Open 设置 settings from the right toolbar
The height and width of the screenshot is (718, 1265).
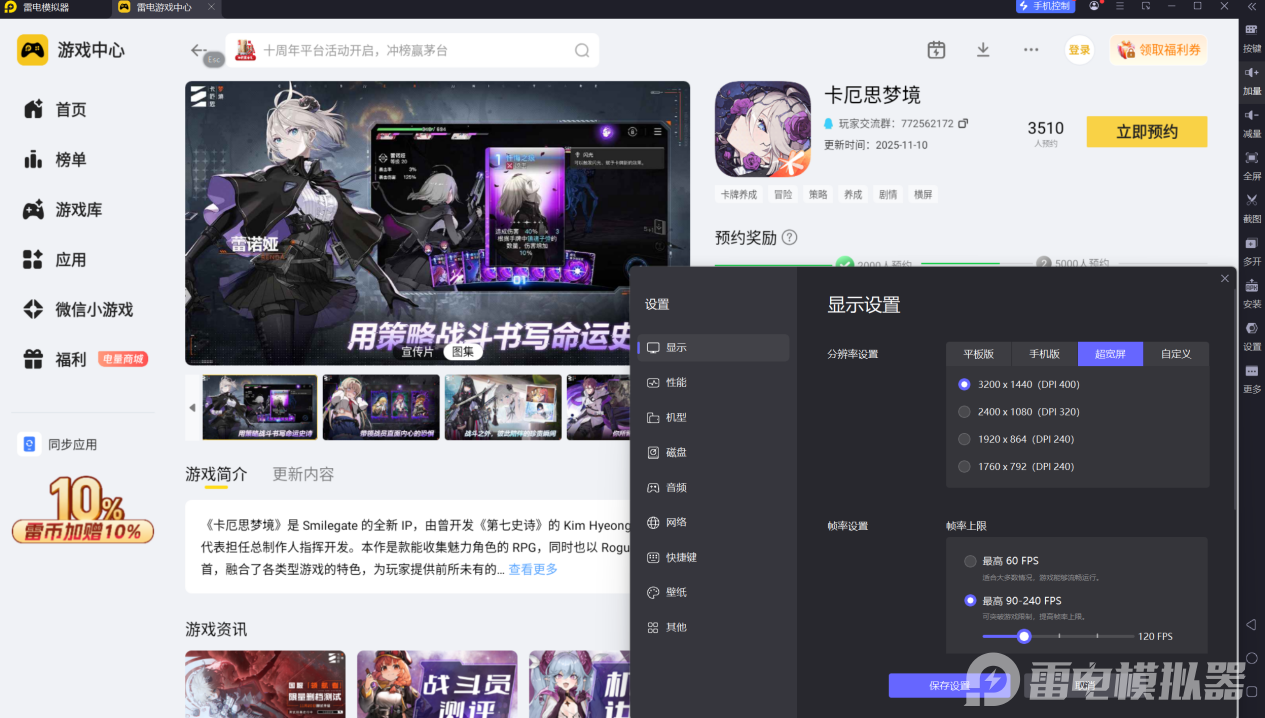click(1251, 336)
